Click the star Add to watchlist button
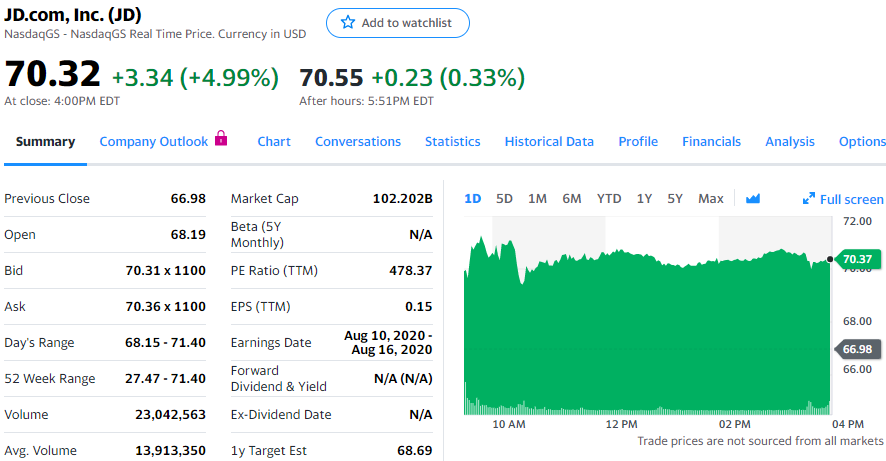886x461 pixels. pyautogui.click(x=397, y=23)
